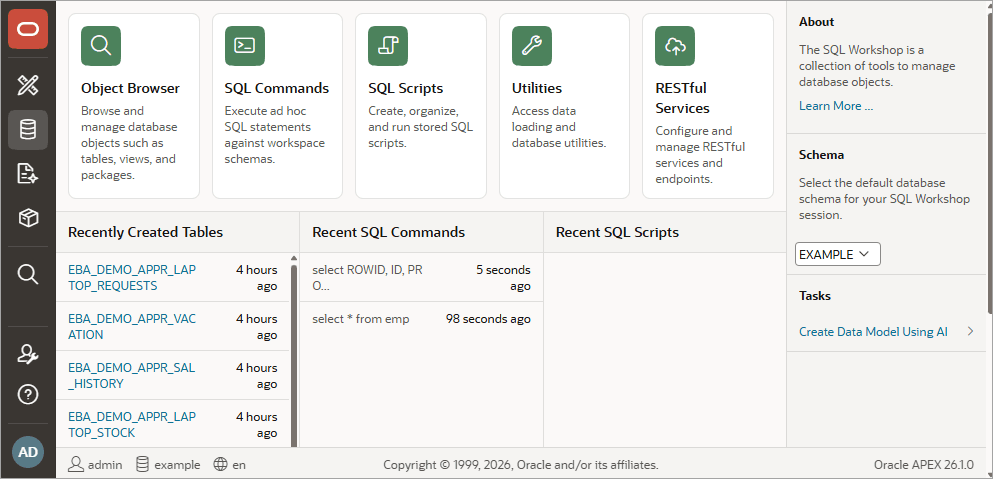This screenshot has height=479, width=993.
Task: Click the sidebar search magnifier icon
Action: click(28, 274)
